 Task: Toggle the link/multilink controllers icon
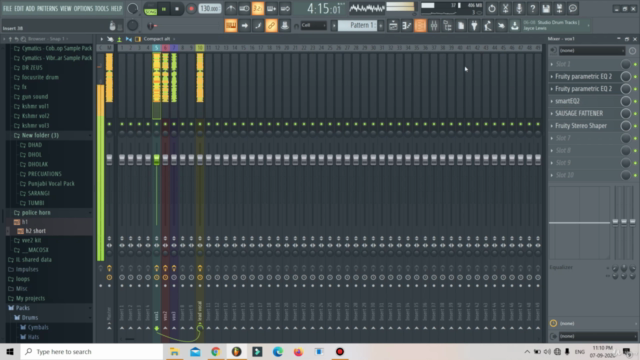point(271,26)
